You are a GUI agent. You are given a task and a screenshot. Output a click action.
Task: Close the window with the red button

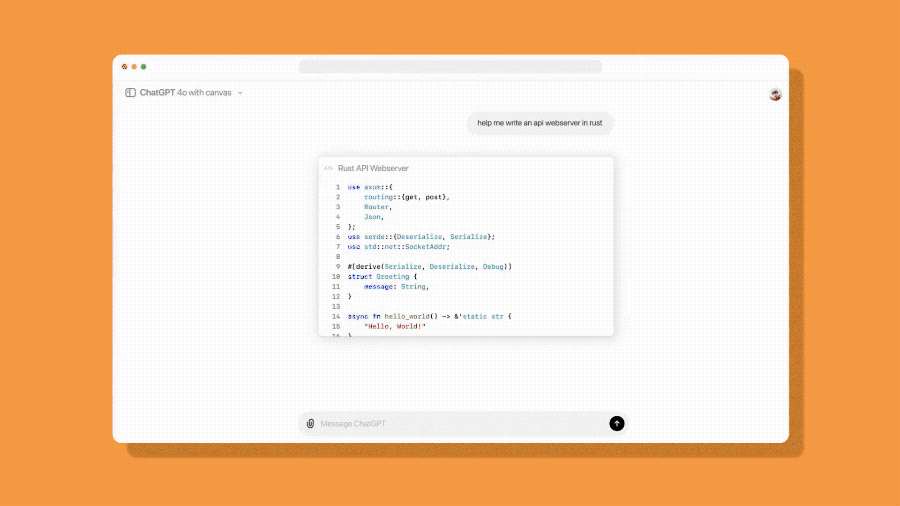click(x=125, y=67)
